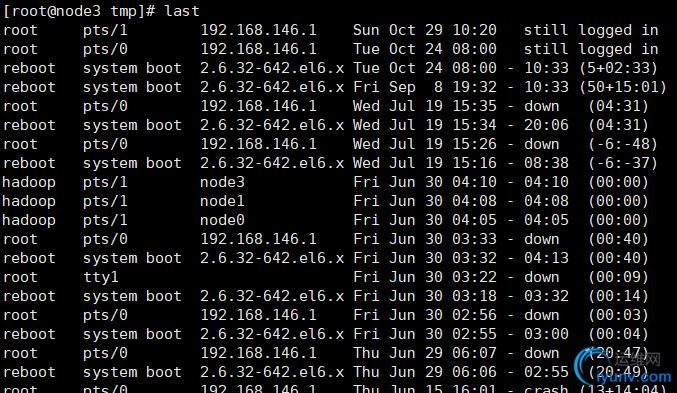Viewport: 677px width, 393px height.
Task: Click the (-6:-37) negative duration
Action: pos(623,163)
